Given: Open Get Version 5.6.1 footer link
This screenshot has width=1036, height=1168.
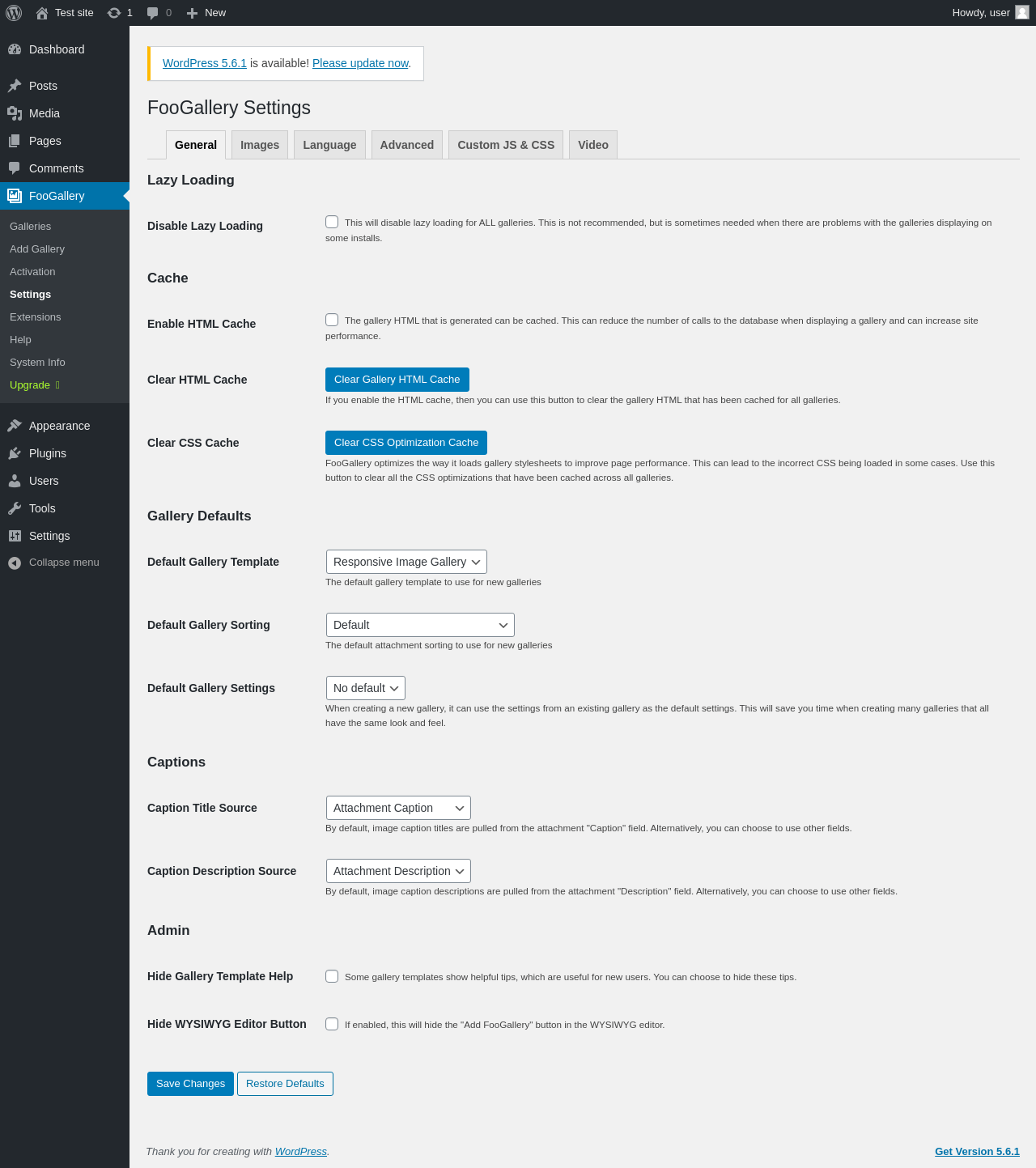Looking at the screenshot, I should coord(977,1151).
